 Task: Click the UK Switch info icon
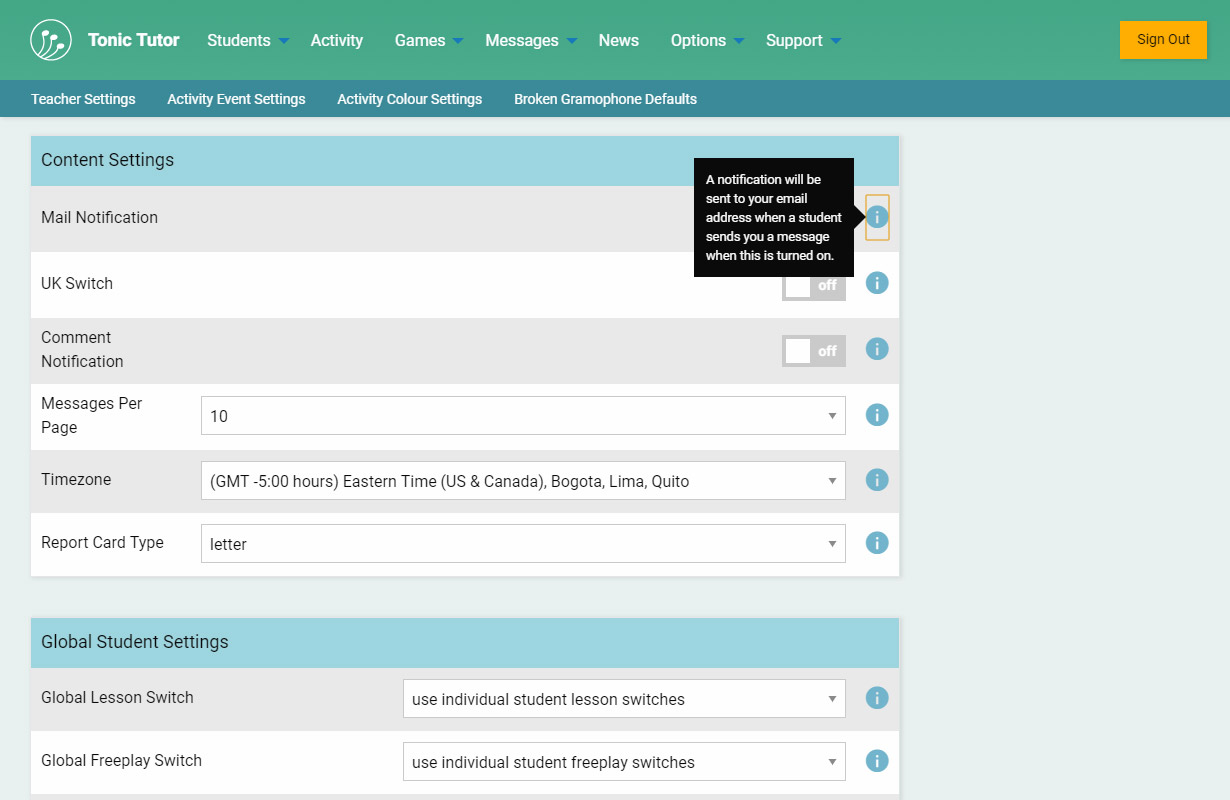pos(877,283)
